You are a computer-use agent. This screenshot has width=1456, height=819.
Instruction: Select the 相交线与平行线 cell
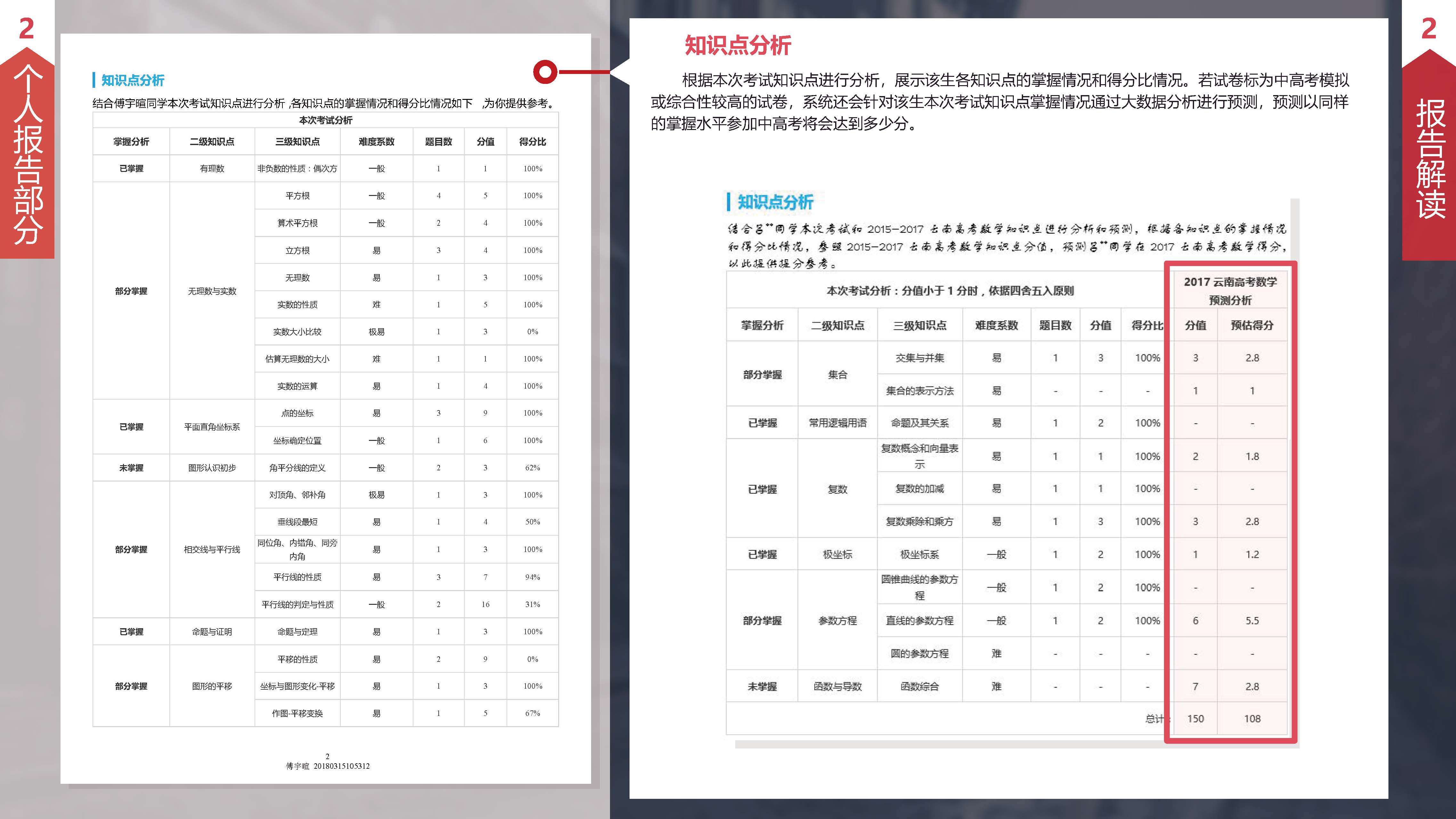(212, 549)
